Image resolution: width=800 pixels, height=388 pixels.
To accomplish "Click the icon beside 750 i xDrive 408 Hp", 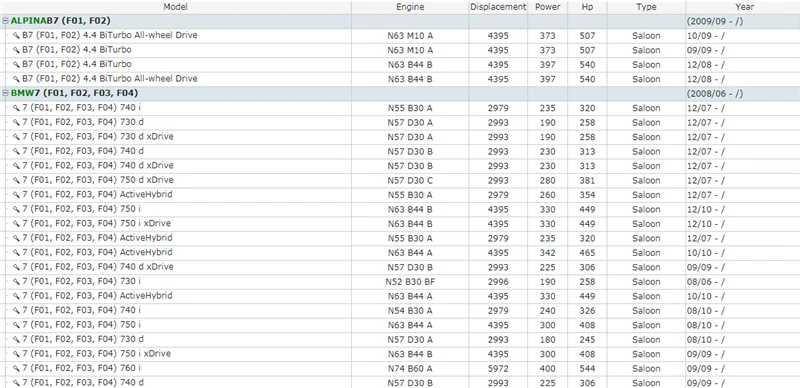I will click(x=16, y=354).
